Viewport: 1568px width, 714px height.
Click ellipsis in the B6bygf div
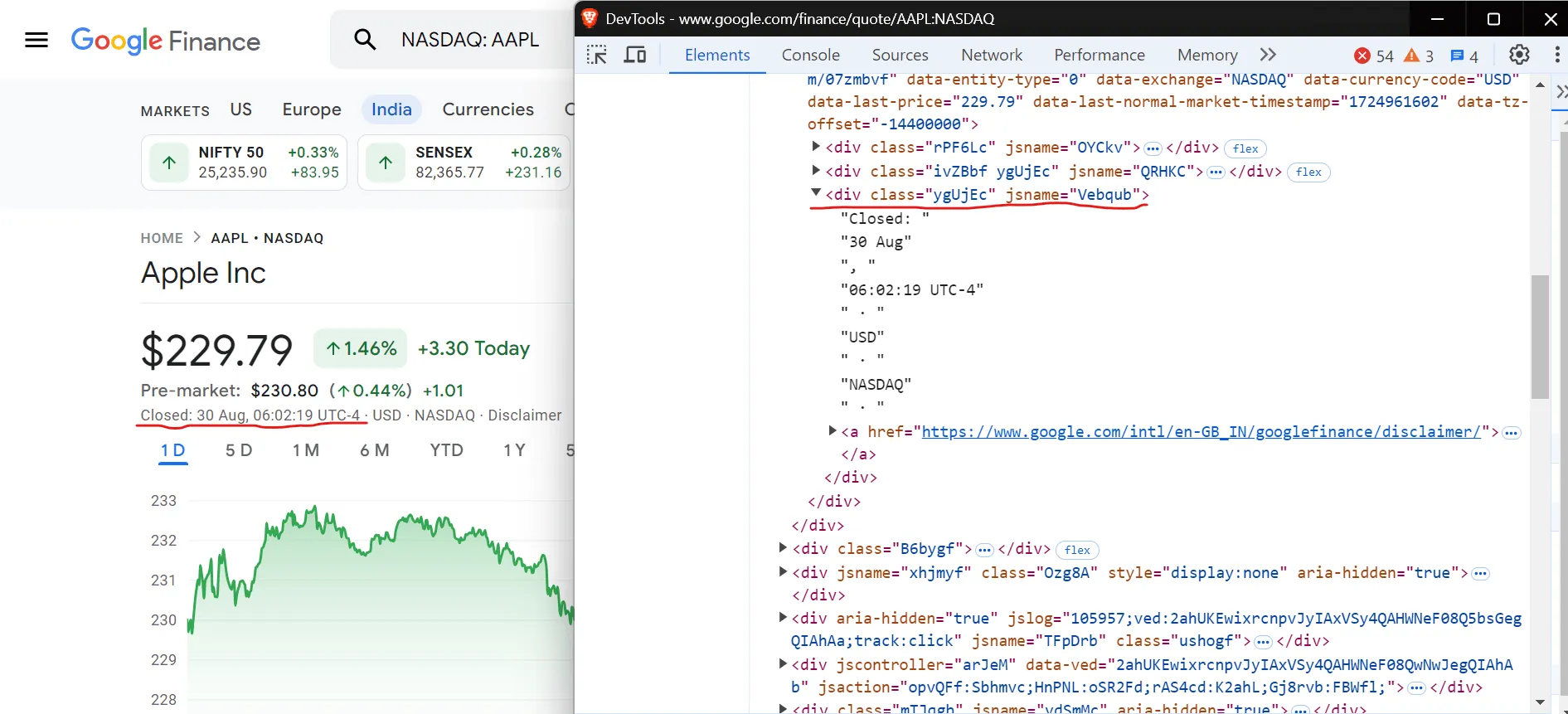click(x=984, y=550)
